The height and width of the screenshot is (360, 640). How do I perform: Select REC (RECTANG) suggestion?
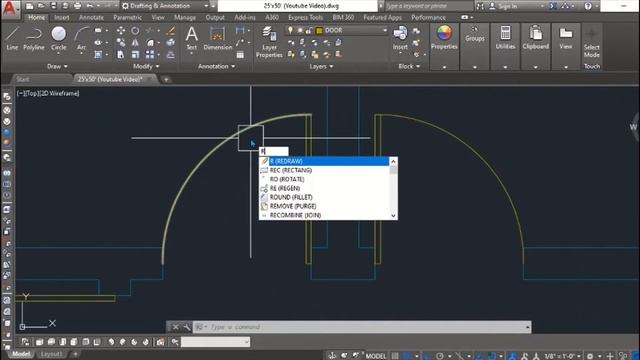pyautogui.click(x=324, y=170)
